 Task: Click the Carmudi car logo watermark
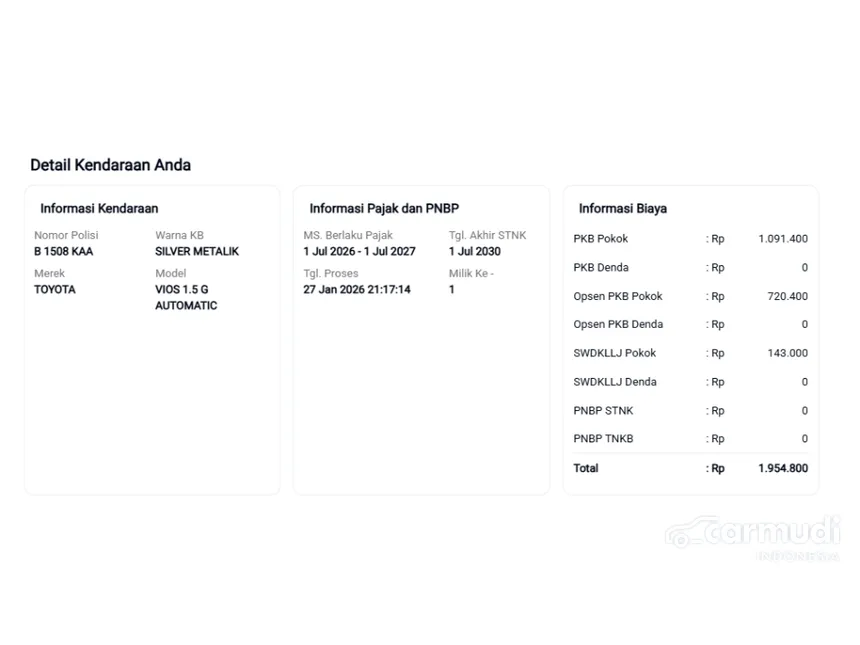coord(753,534)
